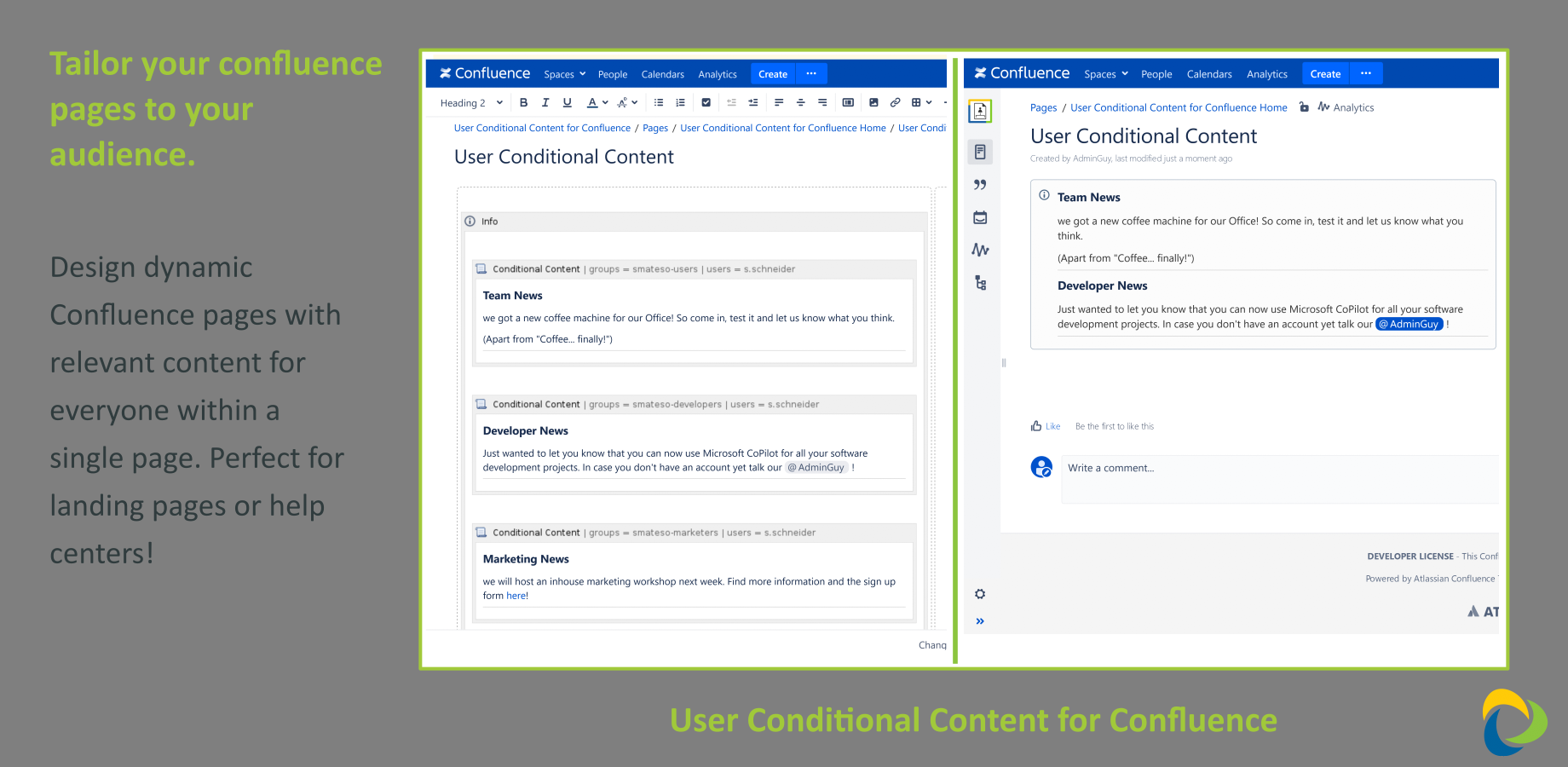Image resolution: width=1568 pixels, height=767 pixels.
Task: Open Calendars in the editor window header
Action: [663, 74]
